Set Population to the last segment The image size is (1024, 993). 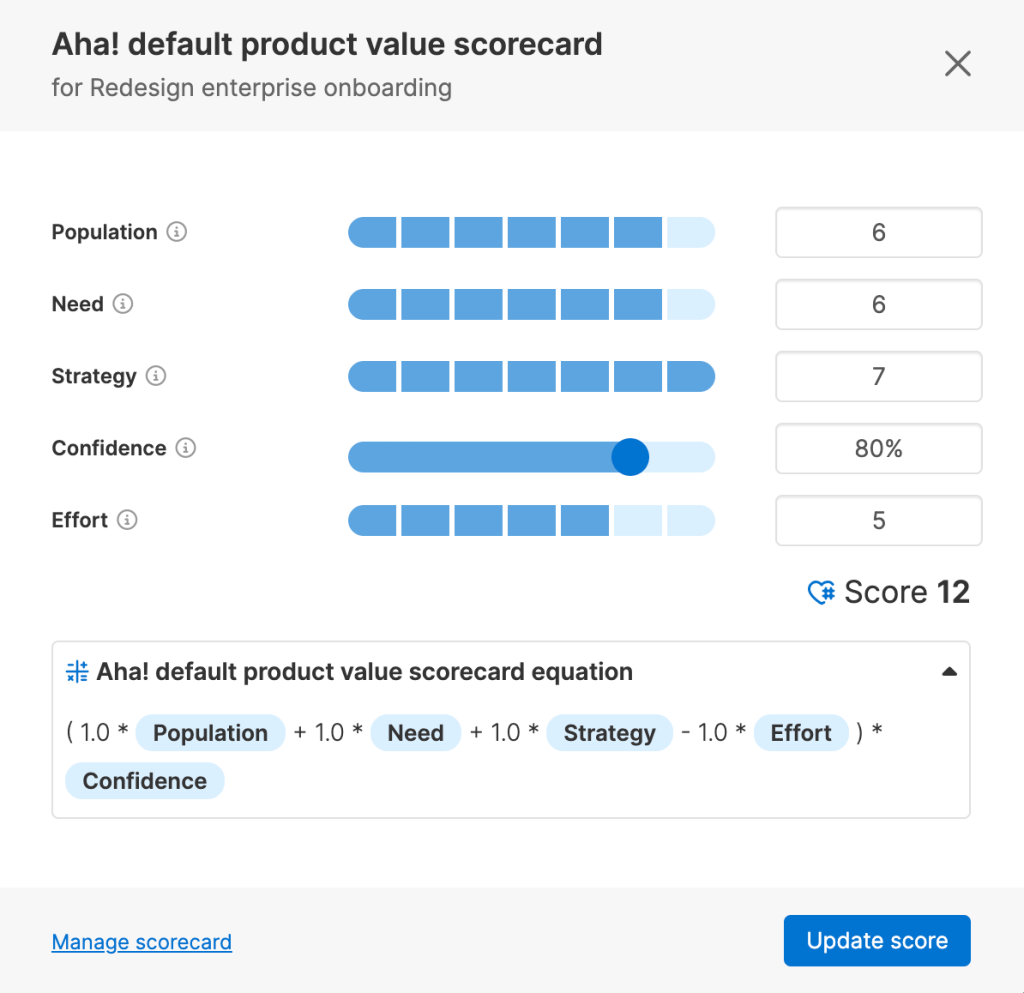click(x=690, y=233)
